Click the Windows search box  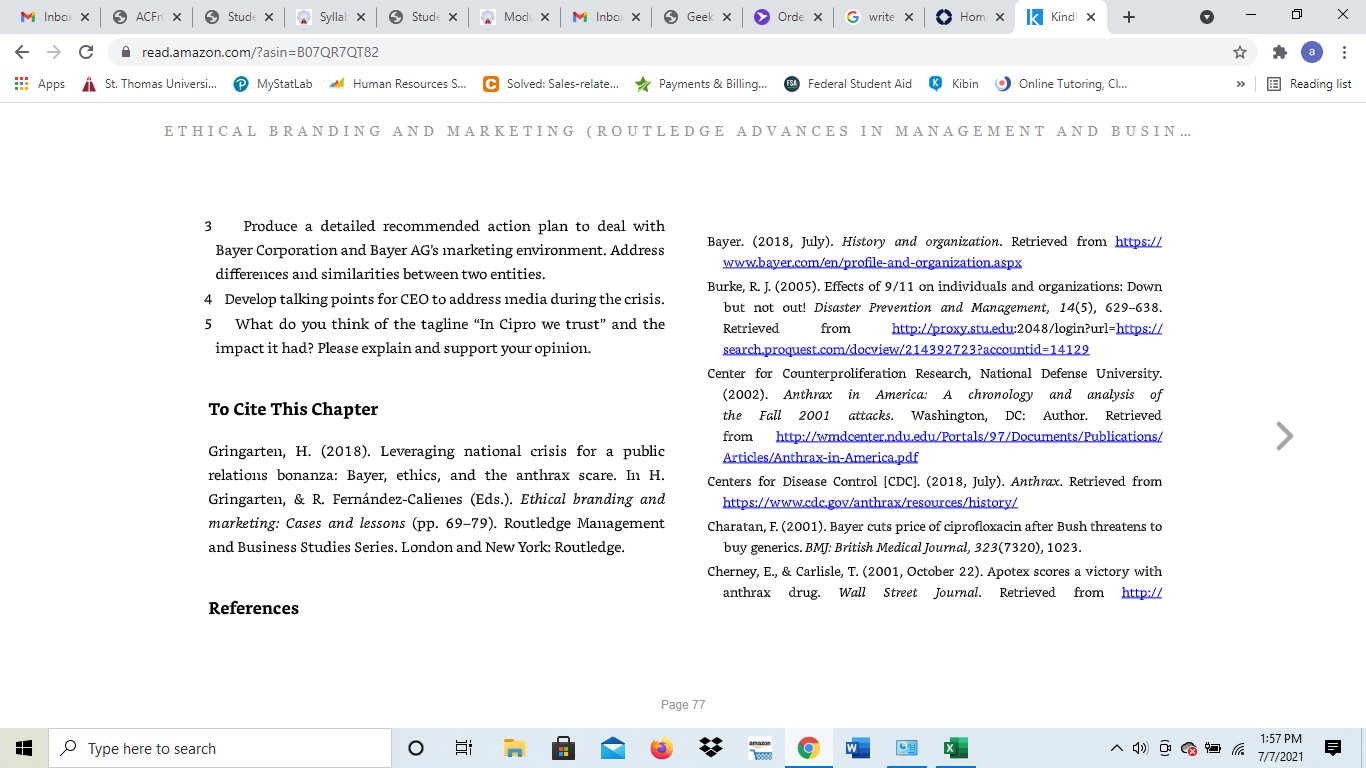219,748
